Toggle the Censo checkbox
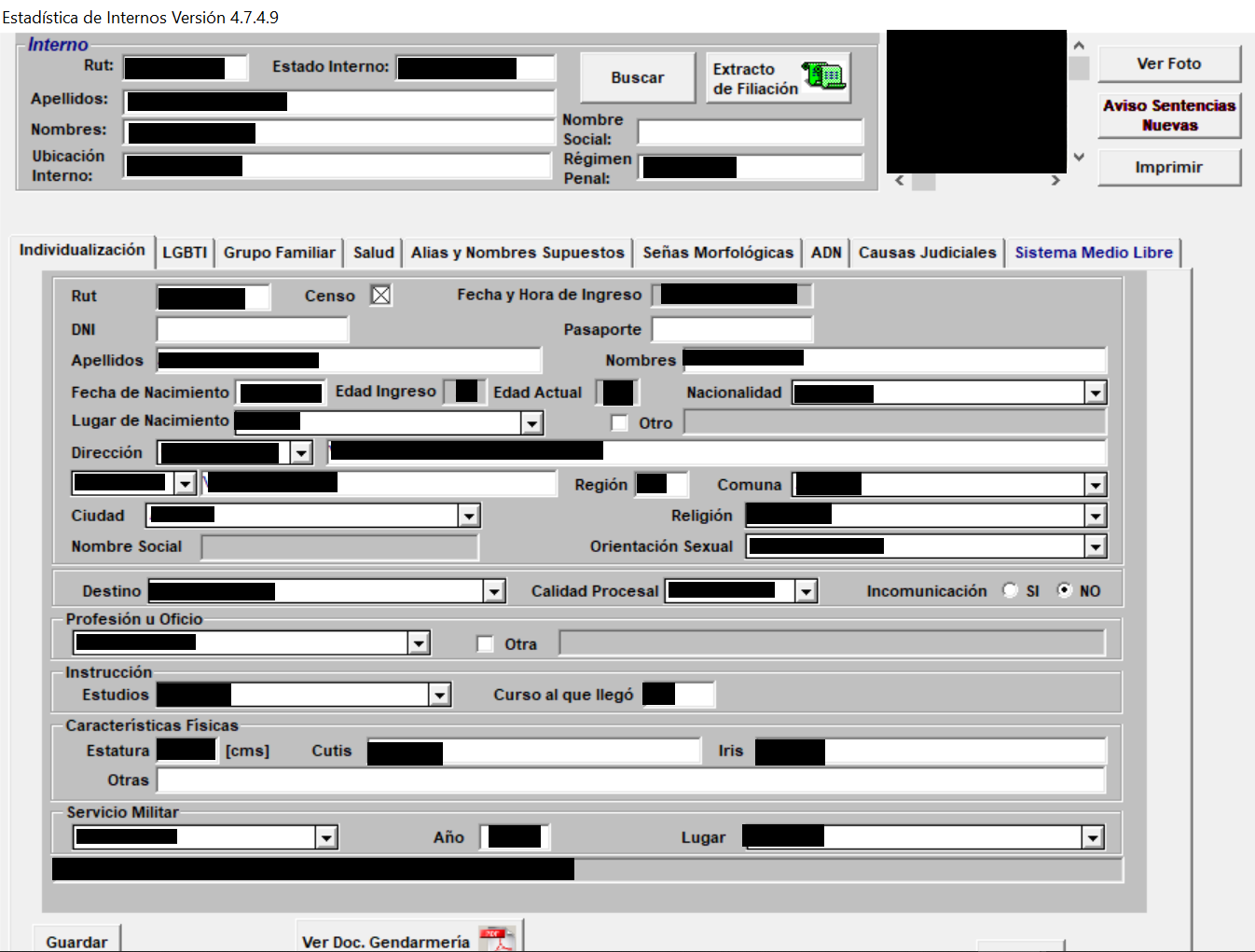The width and height of the screenshot is (1255, 952). point(380,296)
